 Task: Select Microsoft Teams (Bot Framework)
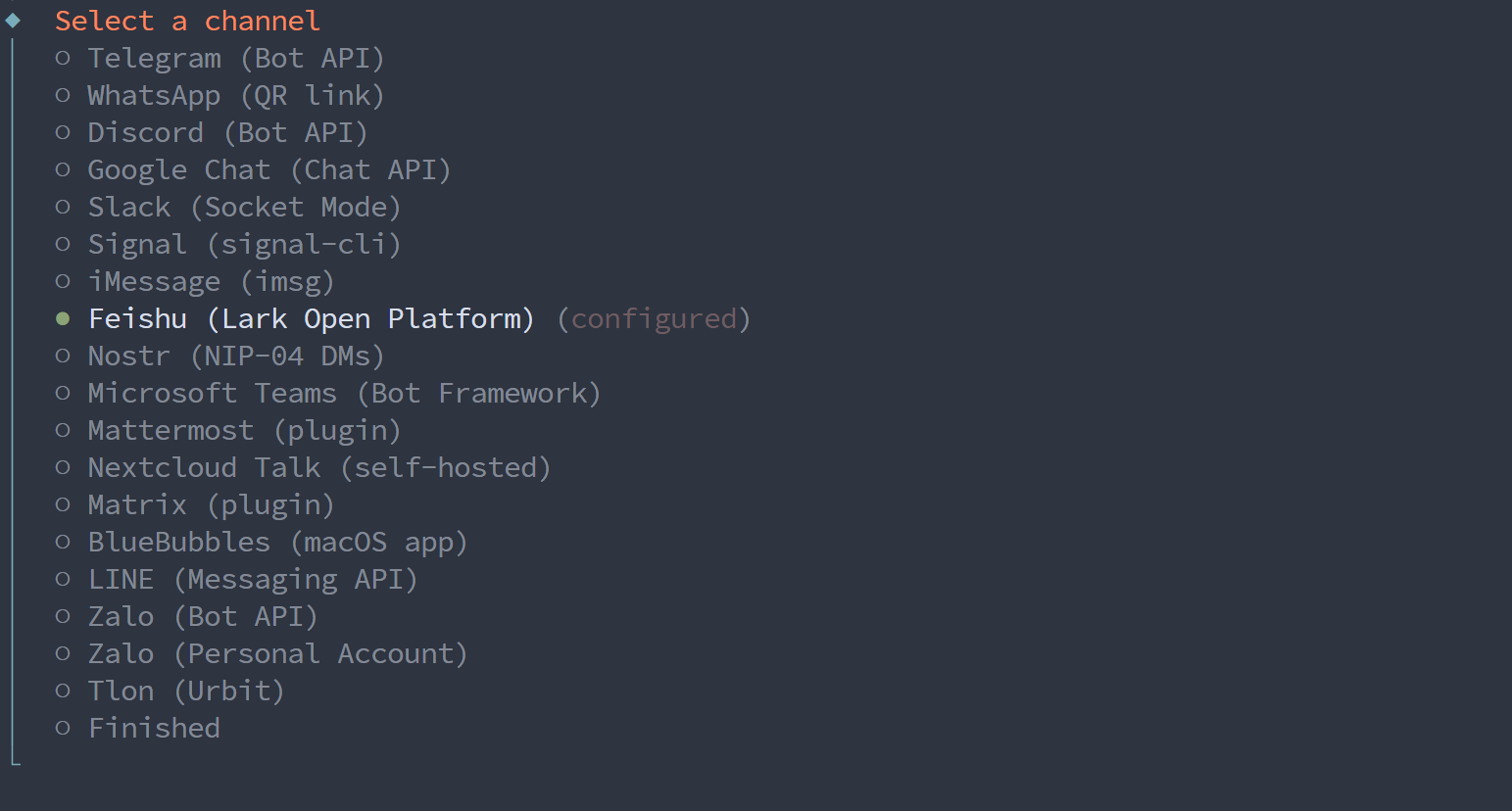tap(343, 394)
